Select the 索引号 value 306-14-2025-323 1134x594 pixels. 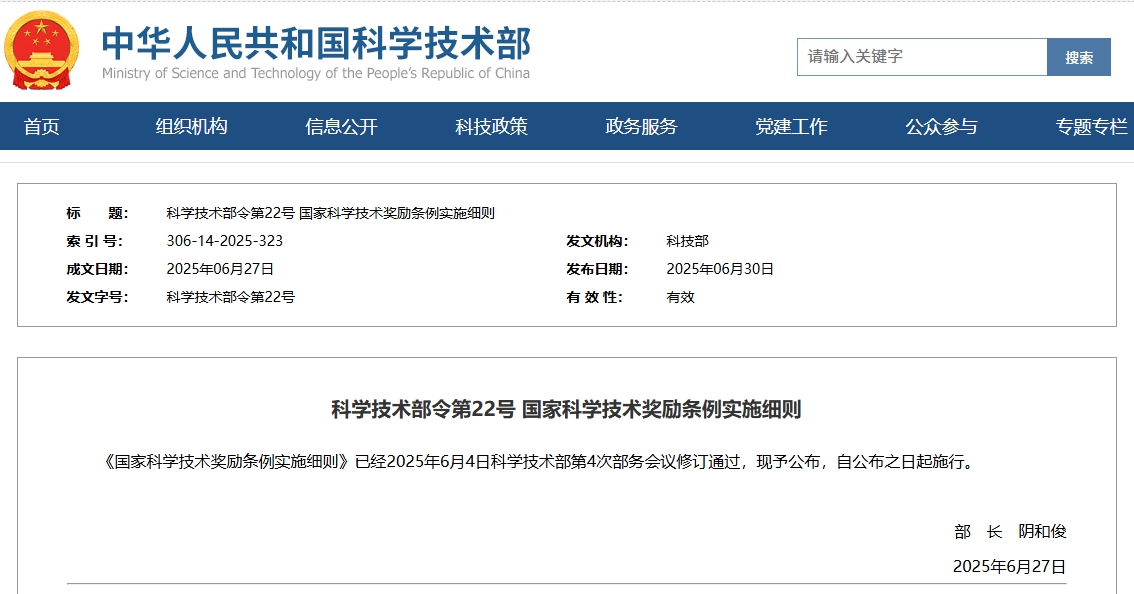pyautogui.click(x=224, y=240)
